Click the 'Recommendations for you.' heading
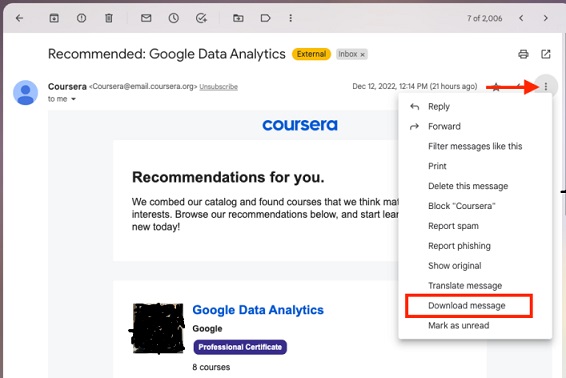 coord(228,177)
